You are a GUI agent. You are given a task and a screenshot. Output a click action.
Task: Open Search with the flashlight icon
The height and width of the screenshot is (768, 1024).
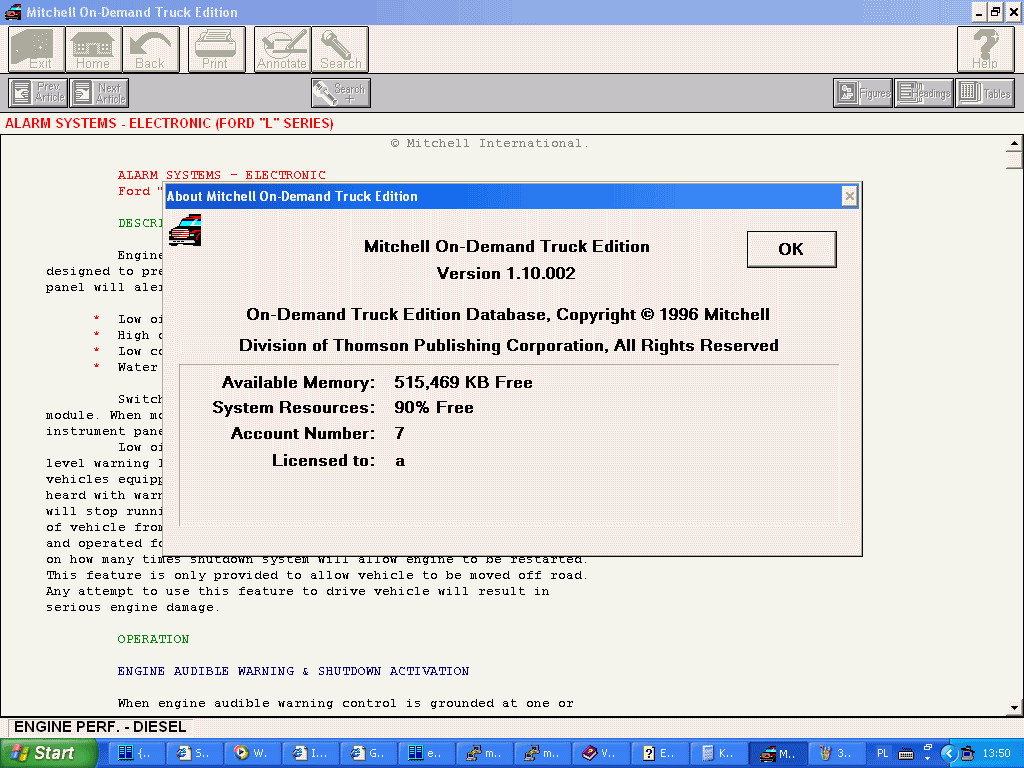(x=340, y=49)
